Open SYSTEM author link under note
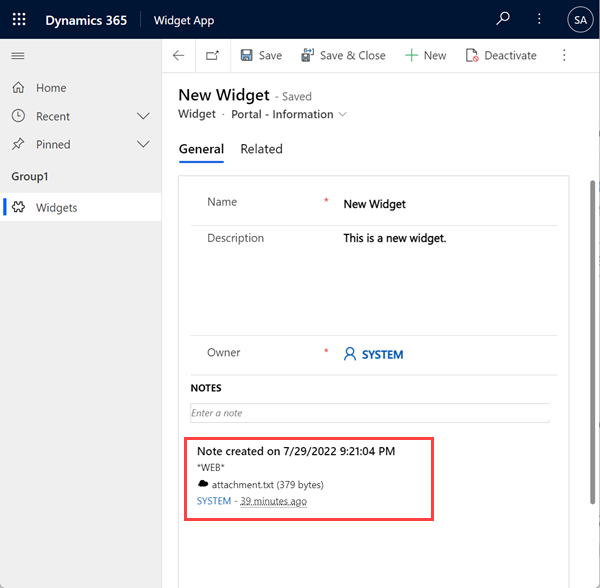Image resolution: width=600 pixels, height=588 pixels. [x=214, y=501]
